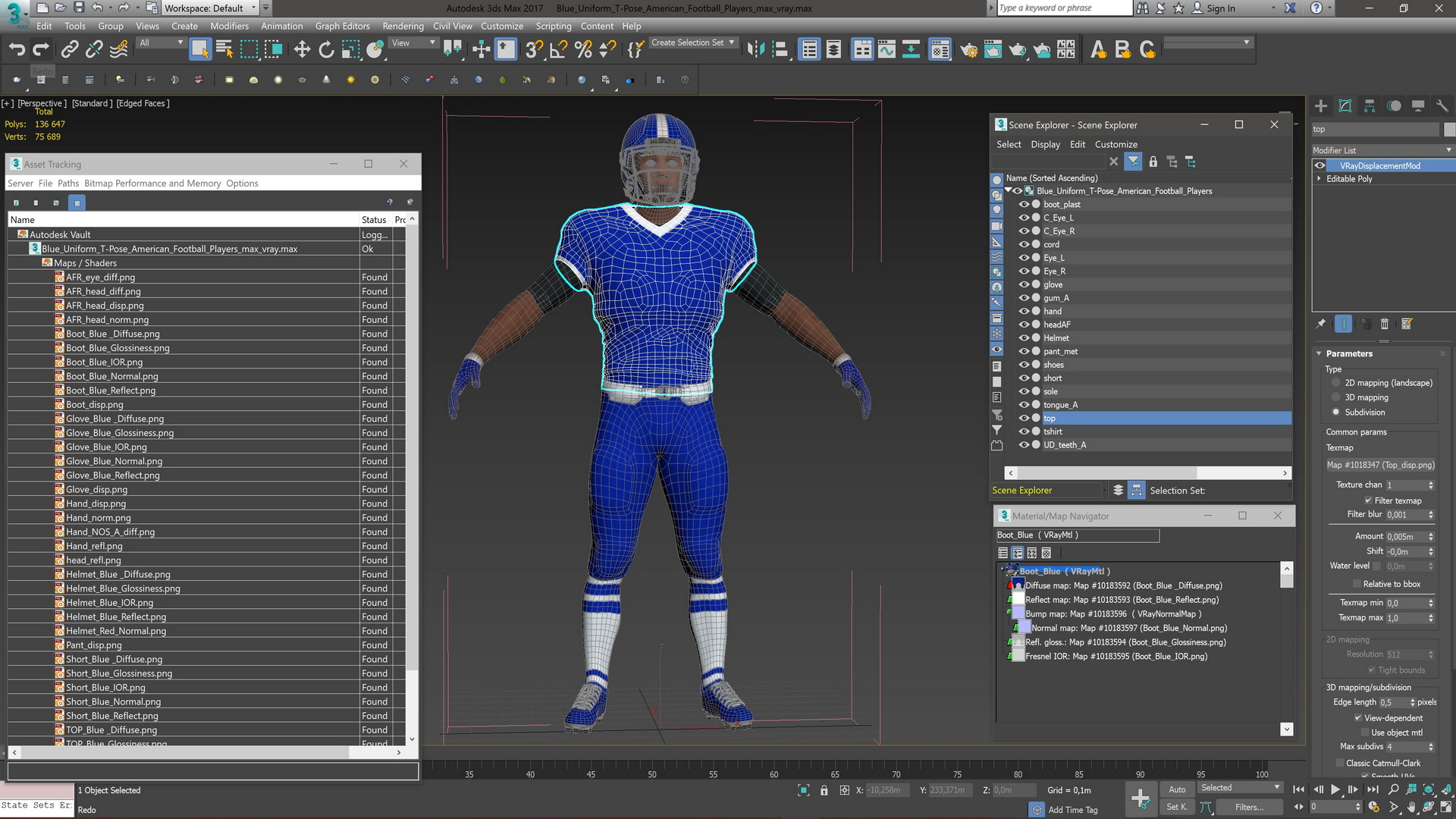
Task: Collapse the Parameters rollout
Action: click(x=1319, y=354)
